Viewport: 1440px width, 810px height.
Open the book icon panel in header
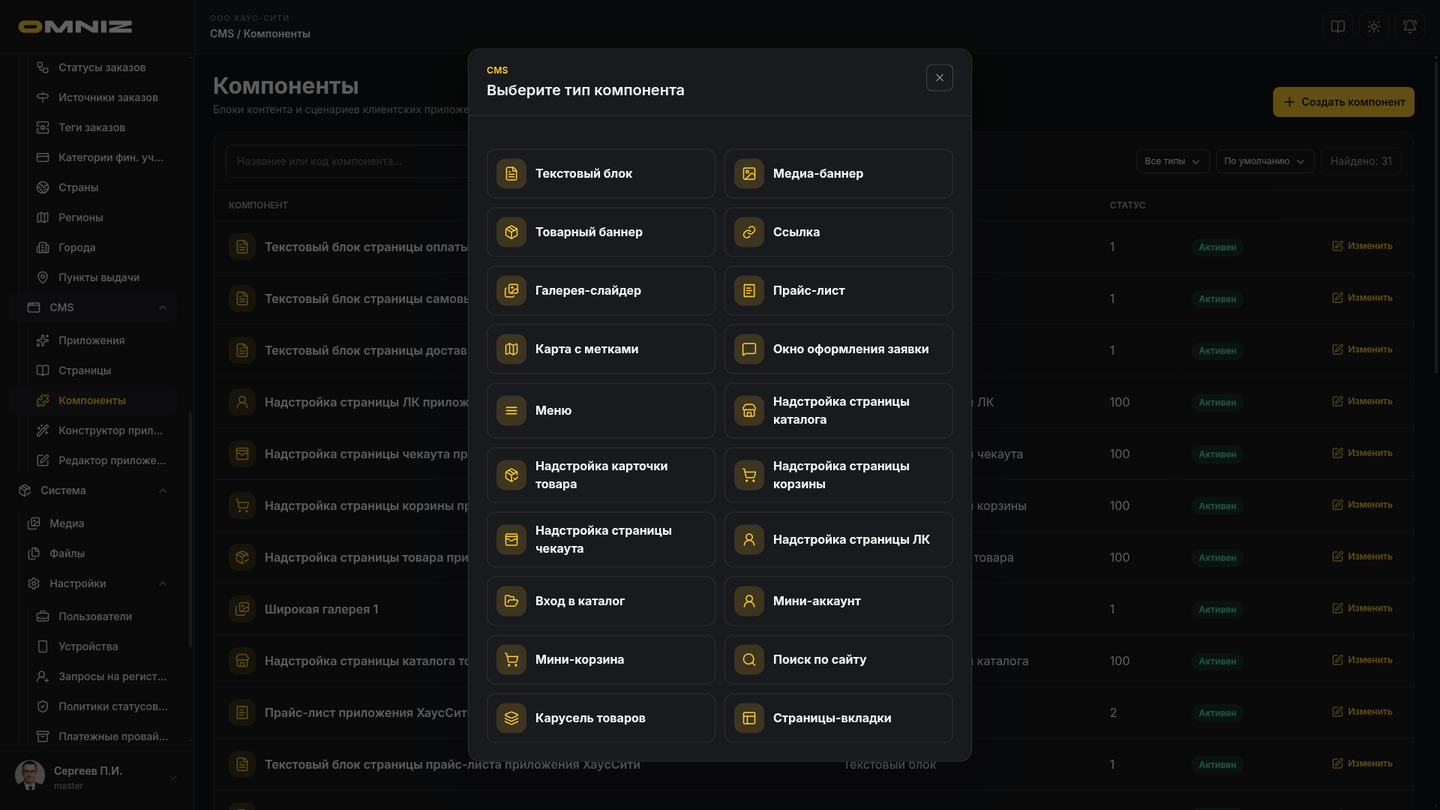coord(1338,27)
